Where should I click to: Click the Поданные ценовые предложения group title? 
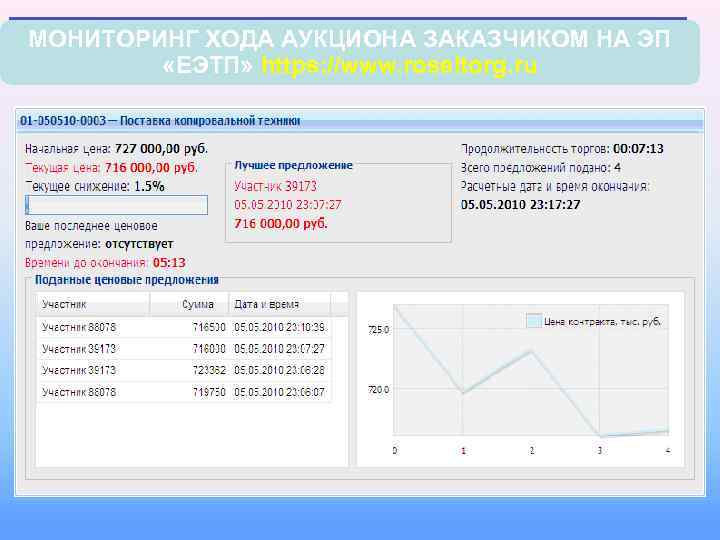click(x=127, y=280)
